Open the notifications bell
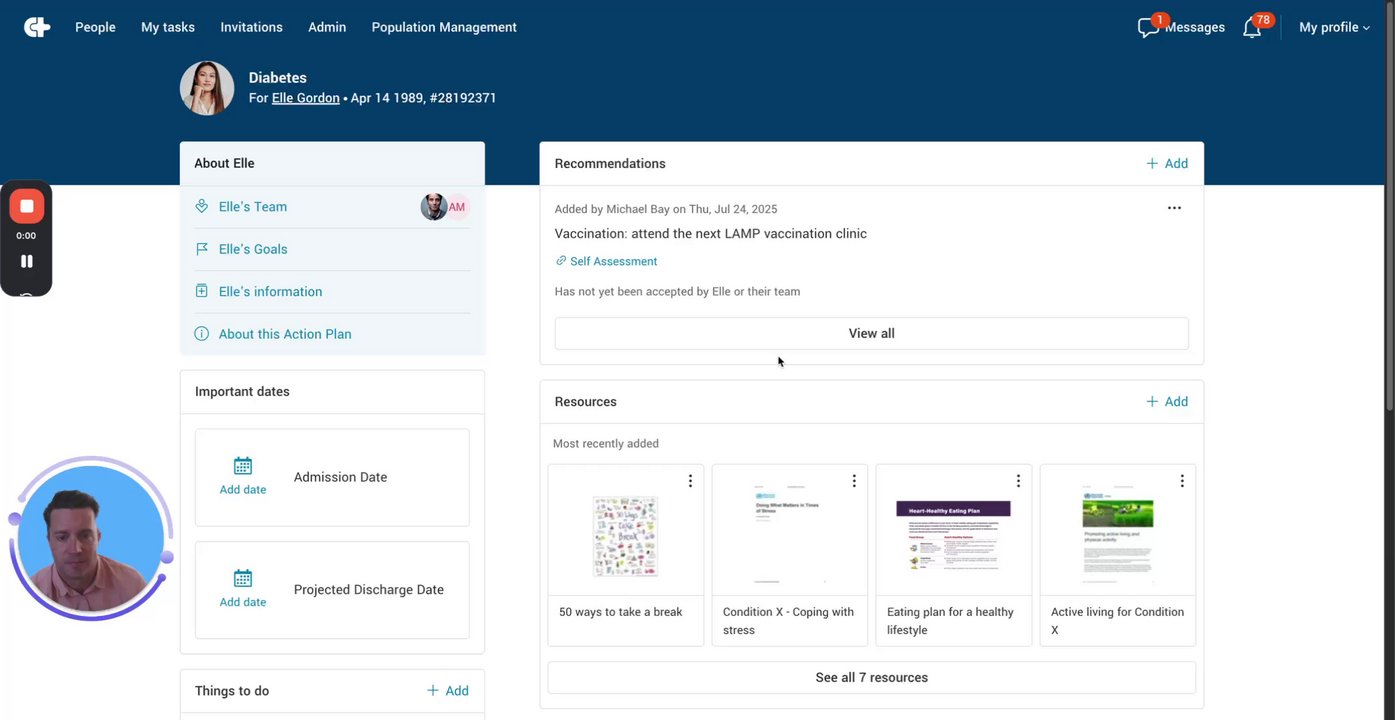Image resolution: width=1395 pixels, height=720 pixels. point(1252,28)
